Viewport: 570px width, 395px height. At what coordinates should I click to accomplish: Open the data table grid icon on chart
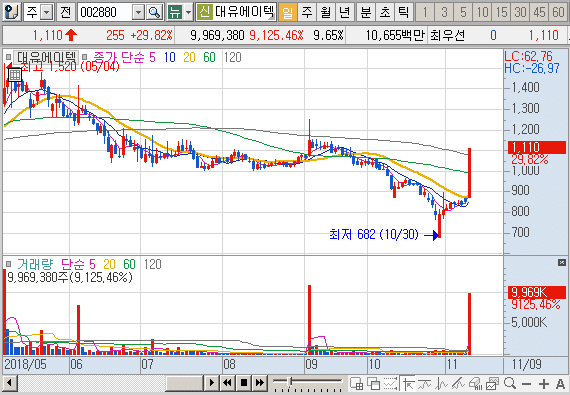[15, 75]
